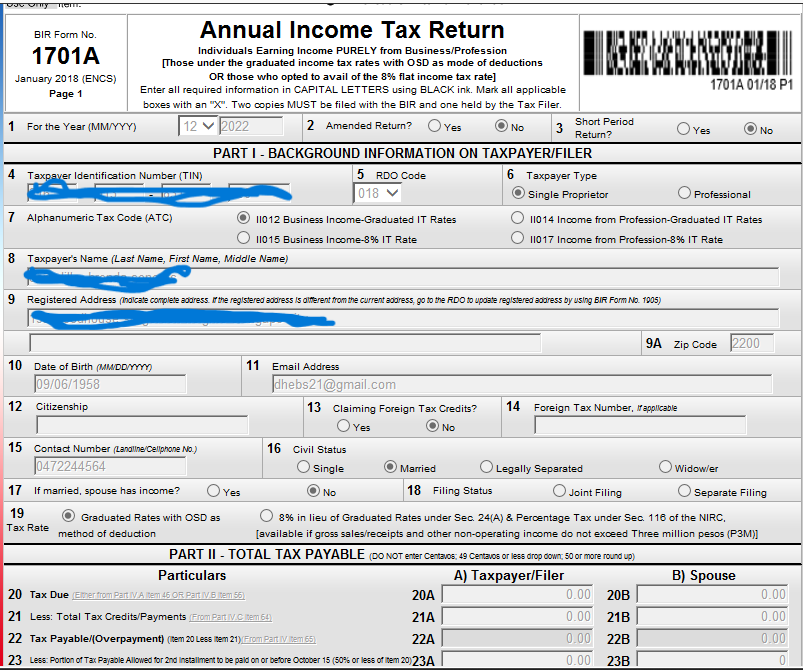
Task: Click the 20B Tax Due spouse field
Action: pyautogui.click(x=712, y=594)
